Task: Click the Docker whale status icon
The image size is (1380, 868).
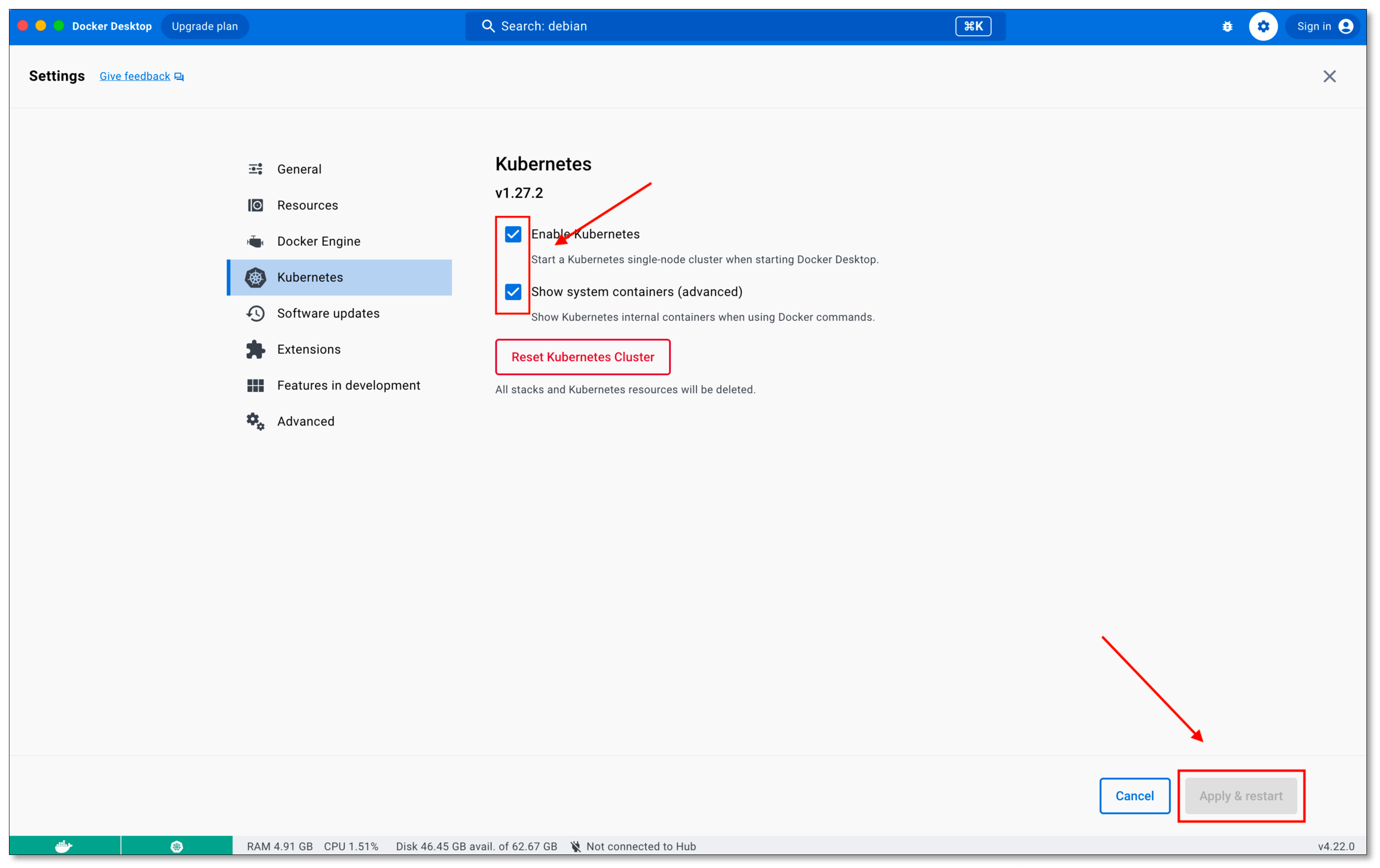Action: 64,846
